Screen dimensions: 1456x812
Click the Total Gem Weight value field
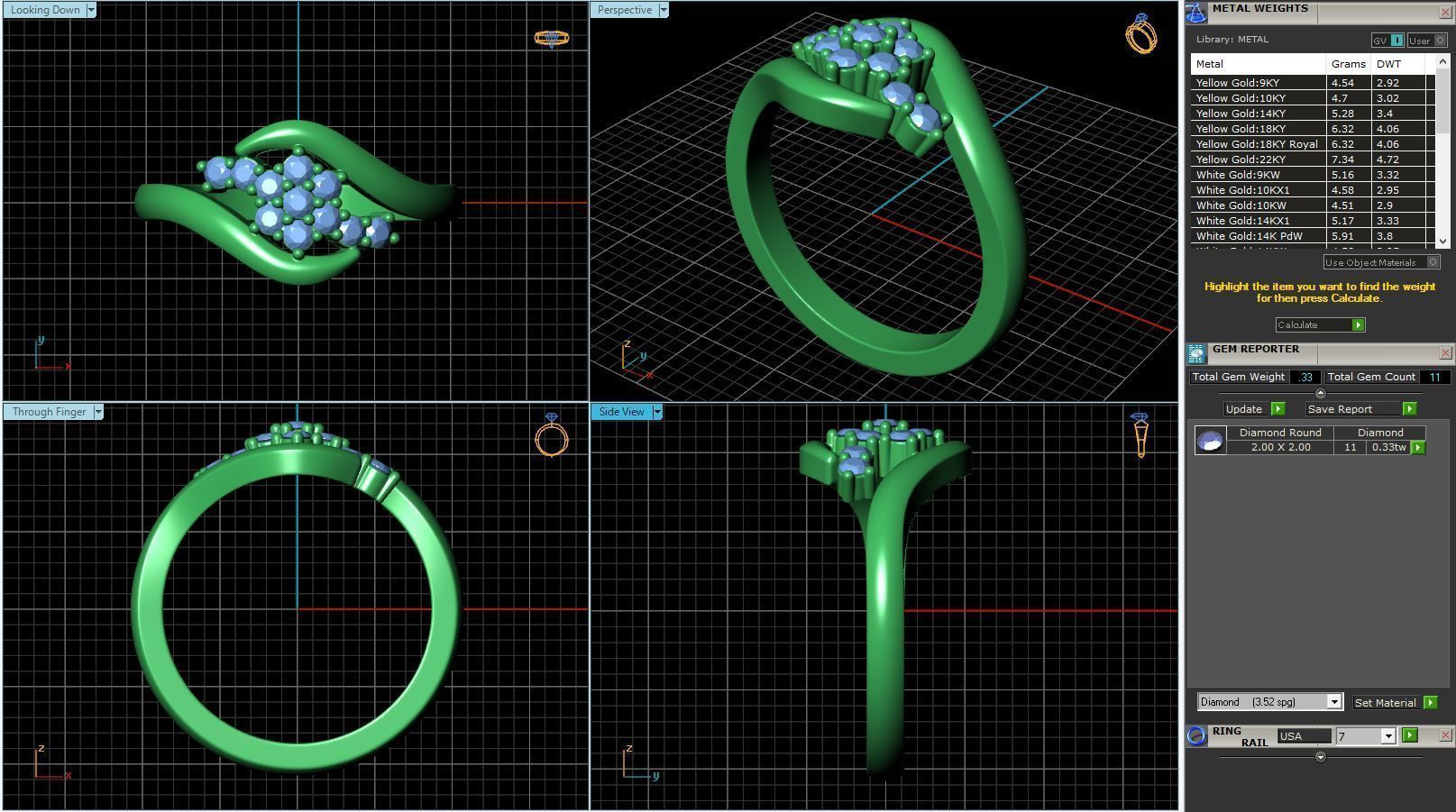1305,377
